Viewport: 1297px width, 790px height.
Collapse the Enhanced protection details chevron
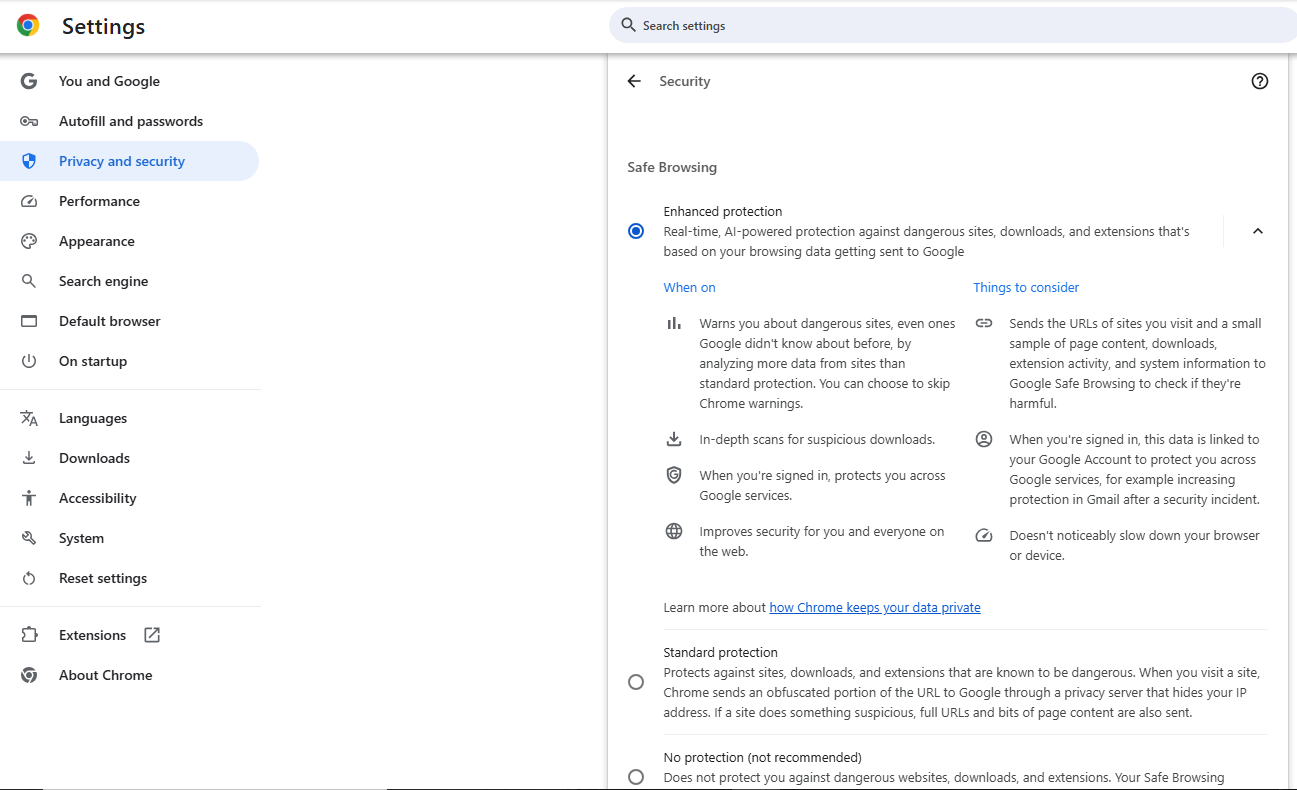coord(1258,231)
